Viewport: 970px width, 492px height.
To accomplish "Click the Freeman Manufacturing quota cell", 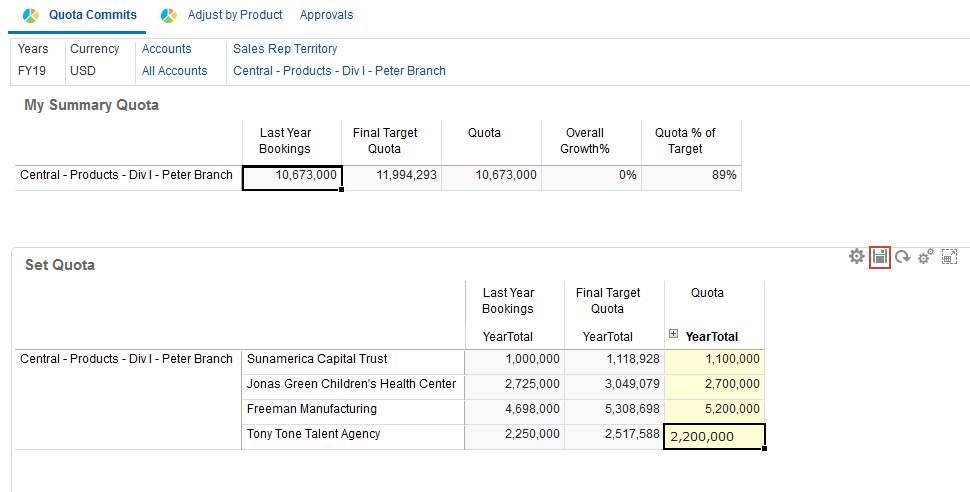I will pos(714,409).
